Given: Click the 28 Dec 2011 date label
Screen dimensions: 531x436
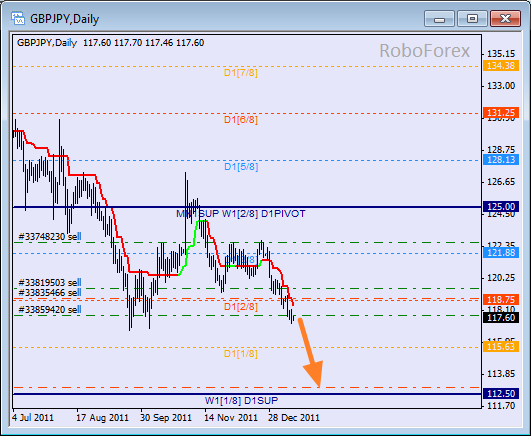Looking at the screenshot, I should (x=294, y=417).
